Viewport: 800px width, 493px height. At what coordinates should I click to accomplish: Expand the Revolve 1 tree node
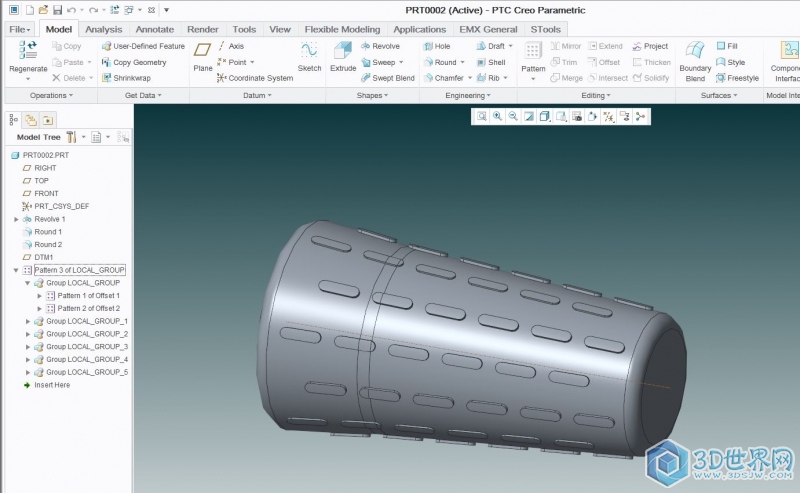16,219
